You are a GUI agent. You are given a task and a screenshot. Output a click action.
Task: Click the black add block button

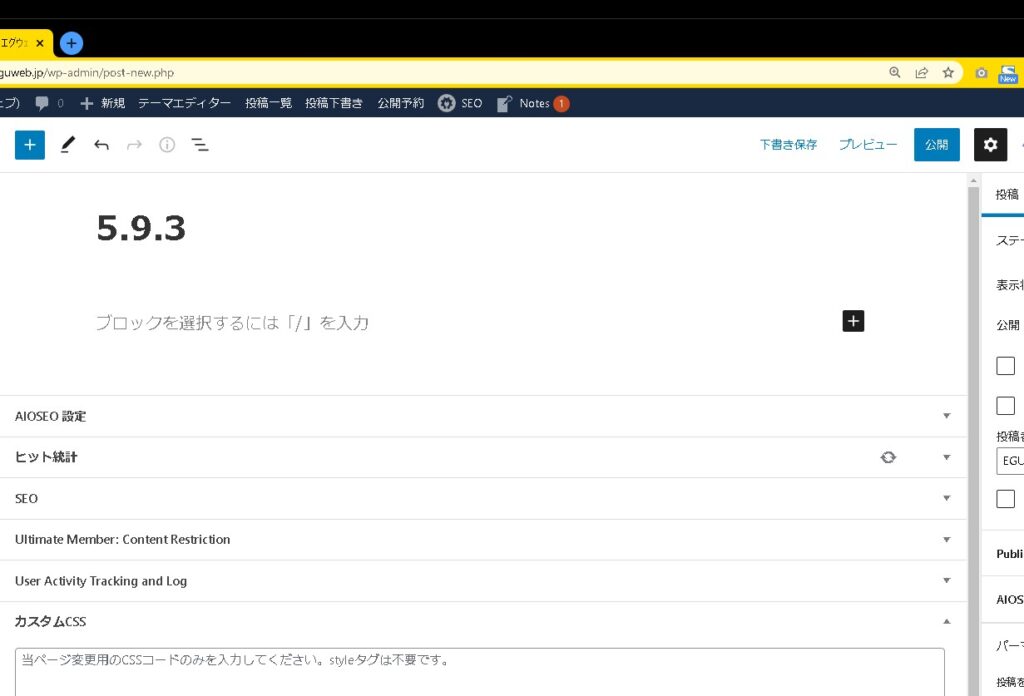(x=853, y=321)
